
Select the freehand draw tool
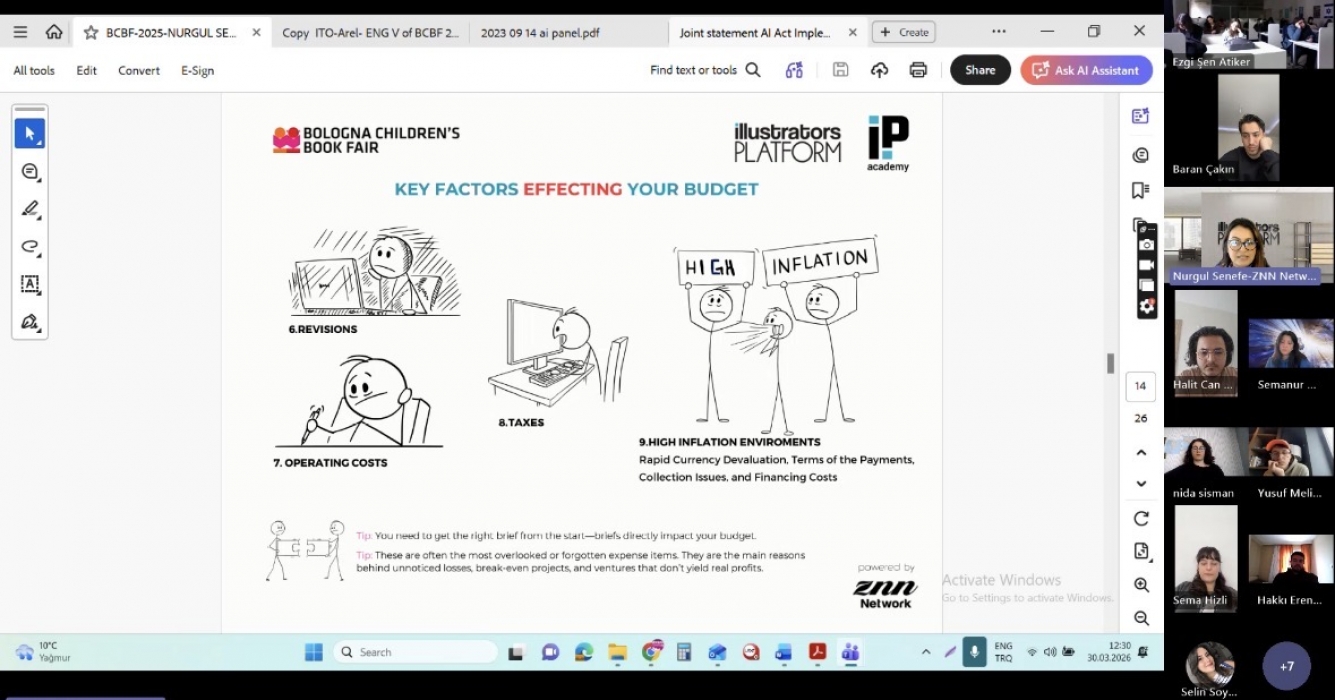click(x=29, y=246)
